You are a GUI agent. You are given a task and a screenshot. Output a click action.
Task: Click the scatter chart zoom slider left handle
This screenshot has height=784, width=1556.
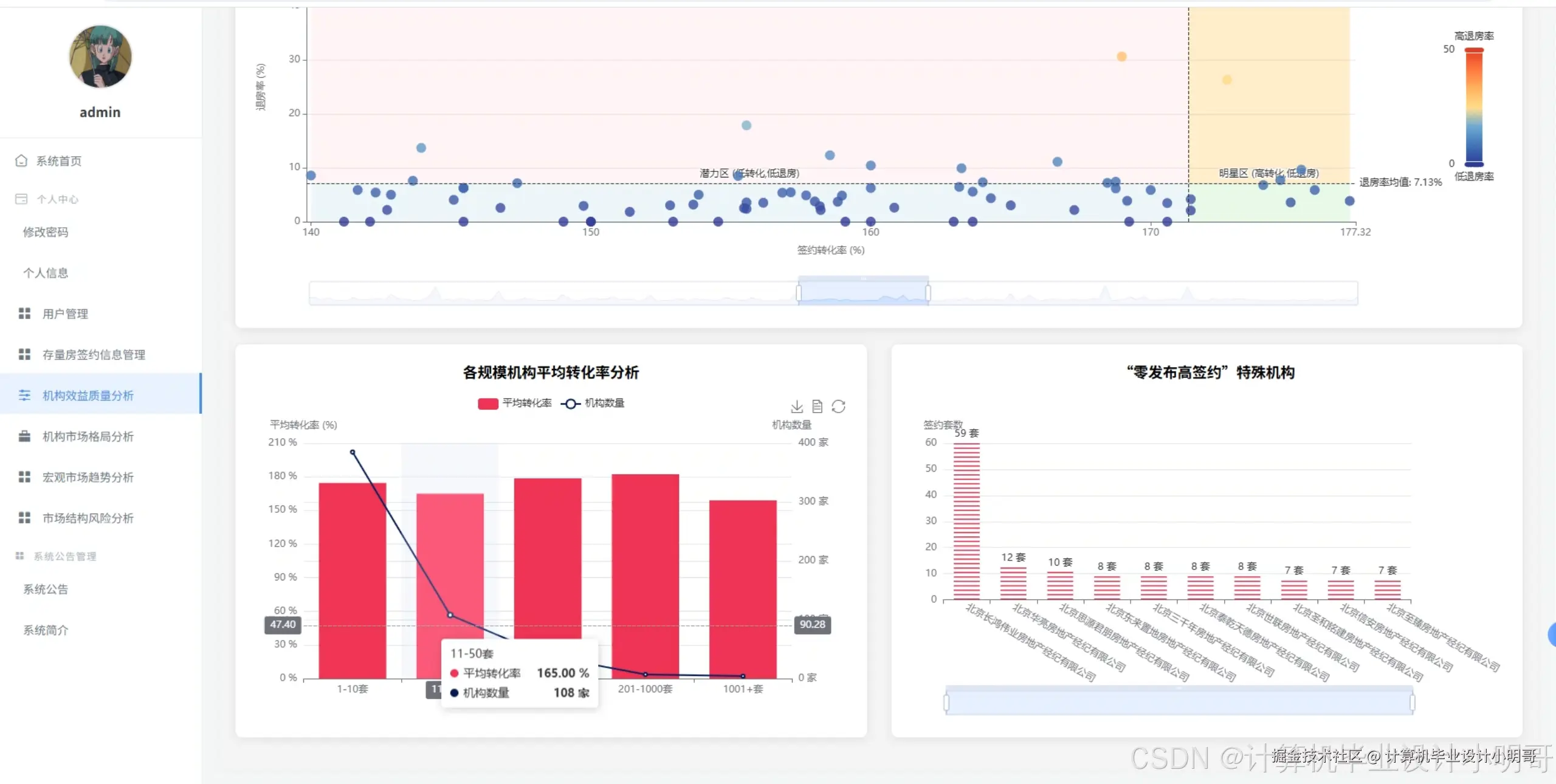pos(799,294)
